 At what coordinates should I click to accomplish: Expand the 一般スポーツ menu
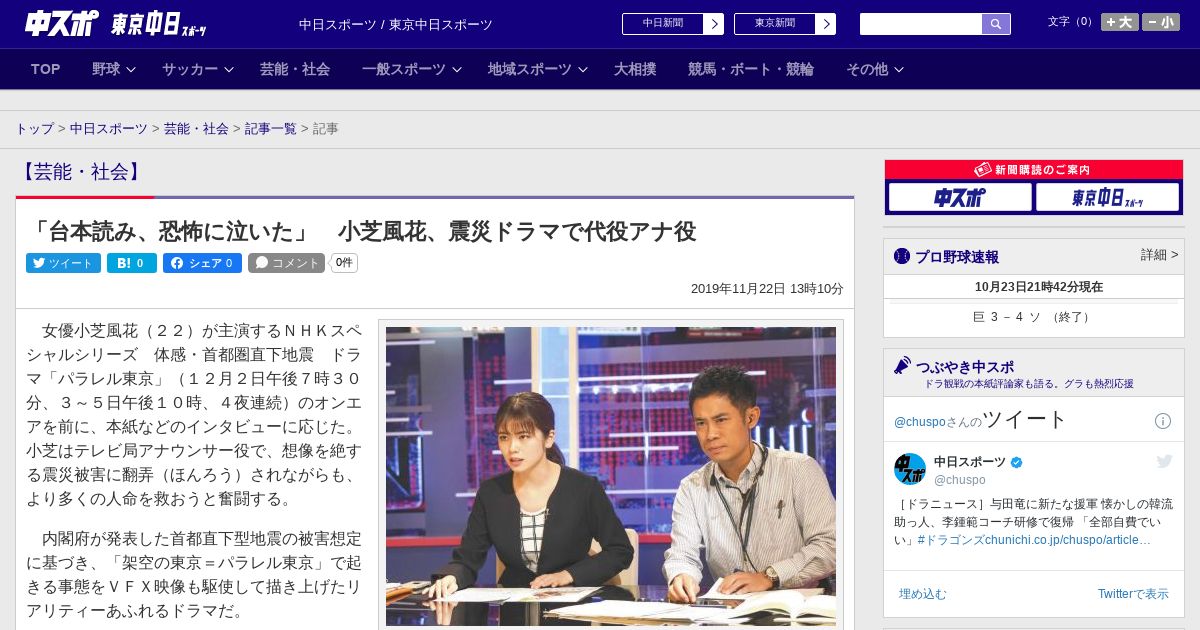point(412,69)
